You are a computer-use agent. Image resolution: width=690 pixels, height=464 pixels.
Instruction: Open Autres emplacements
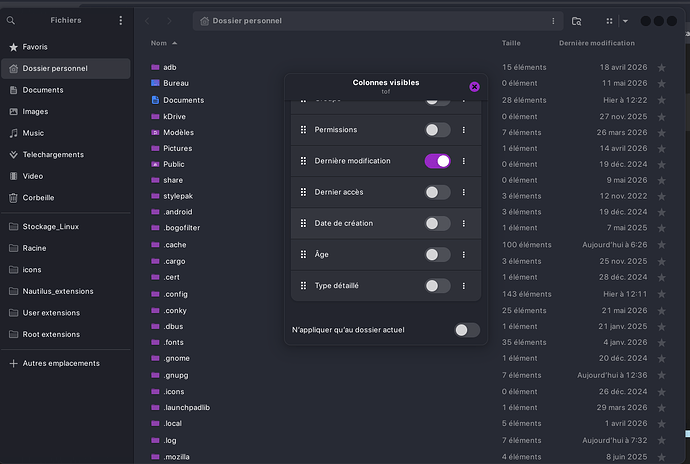(66, 364)
